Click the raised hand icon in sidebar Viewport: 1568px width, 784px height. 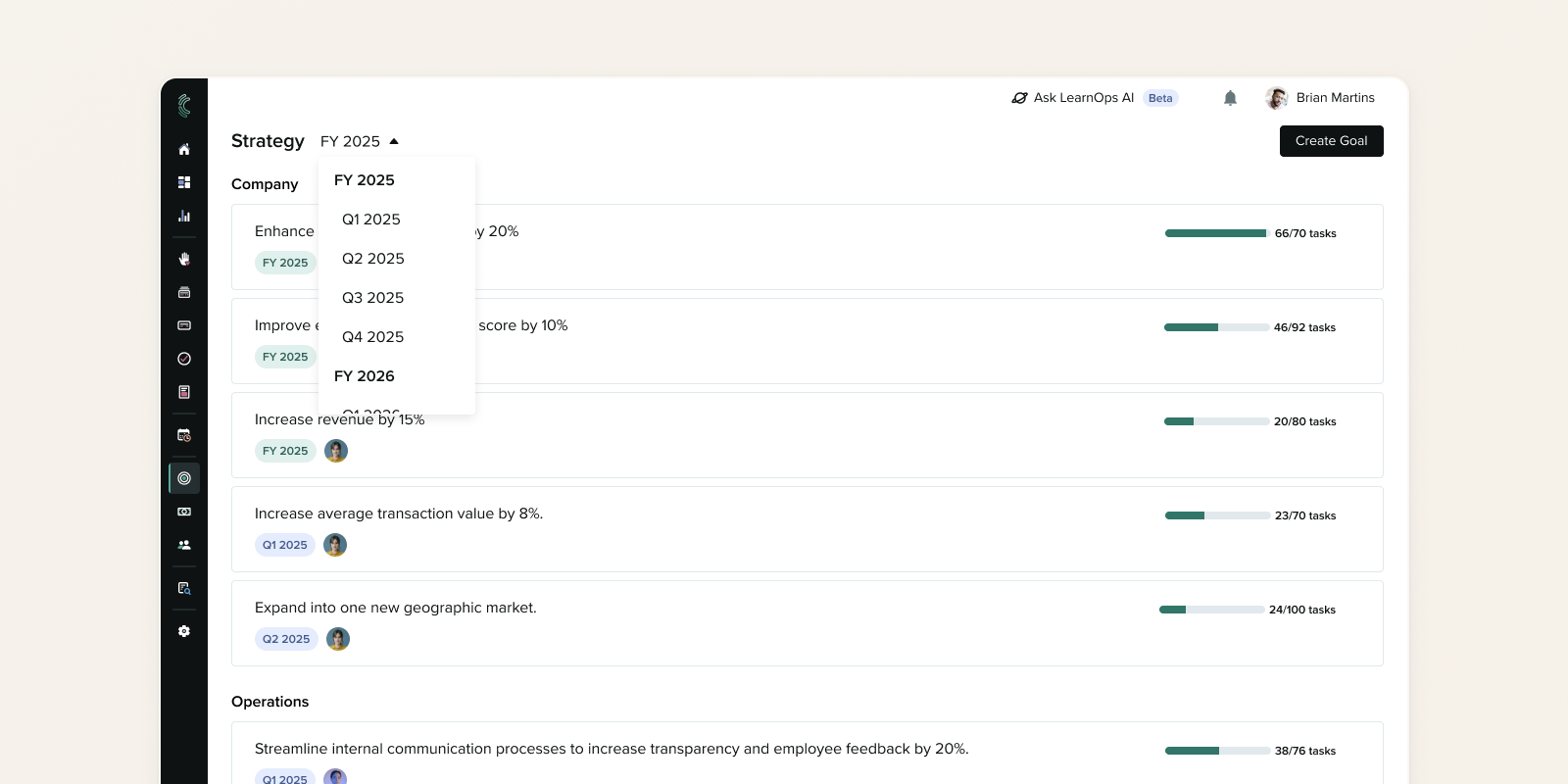click(184, 259)
